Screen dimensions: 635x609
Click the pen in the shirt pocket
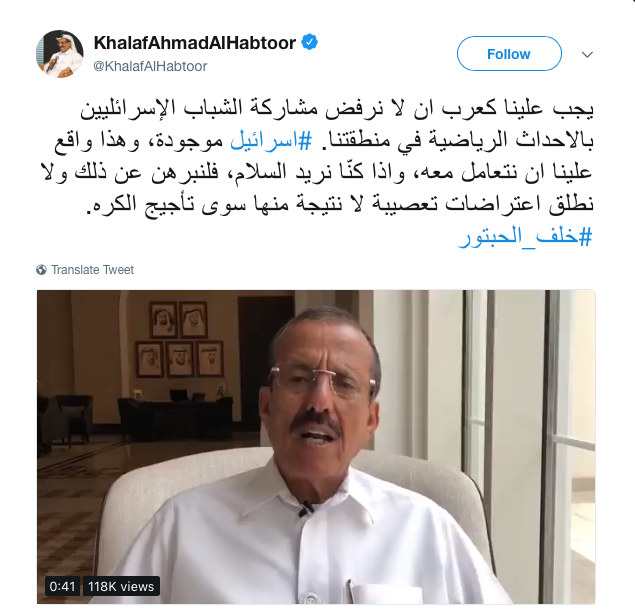[350, 589]
